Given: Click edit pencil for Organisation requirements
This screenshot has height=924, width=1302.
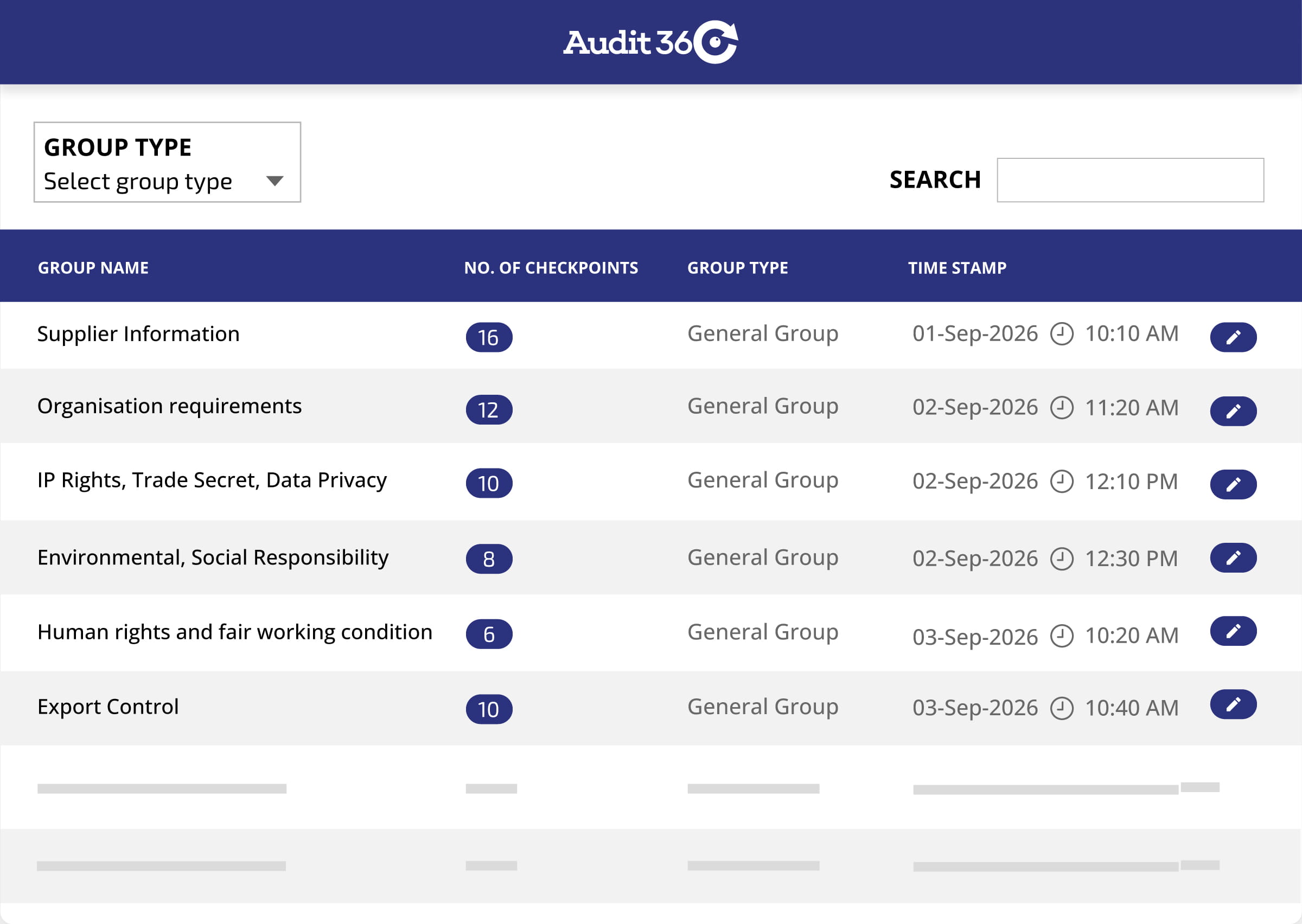Looking at the screenshot, I should [1233, 411].
